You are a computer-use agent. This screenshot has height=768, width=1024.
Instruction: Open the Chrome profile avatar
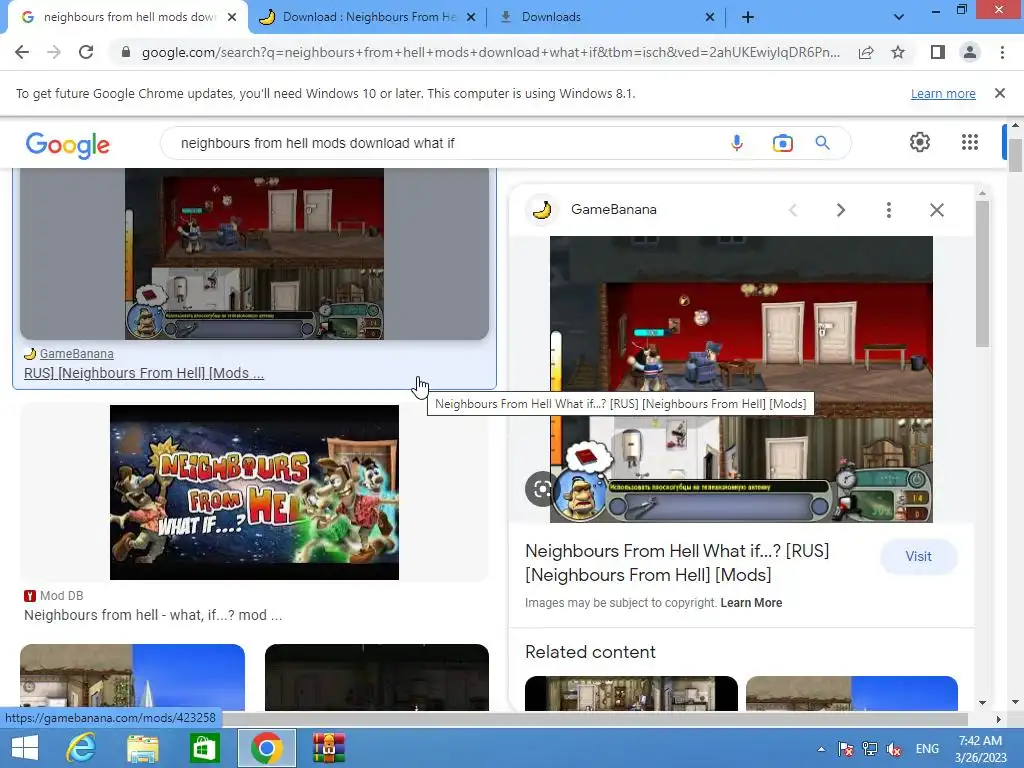970,52
